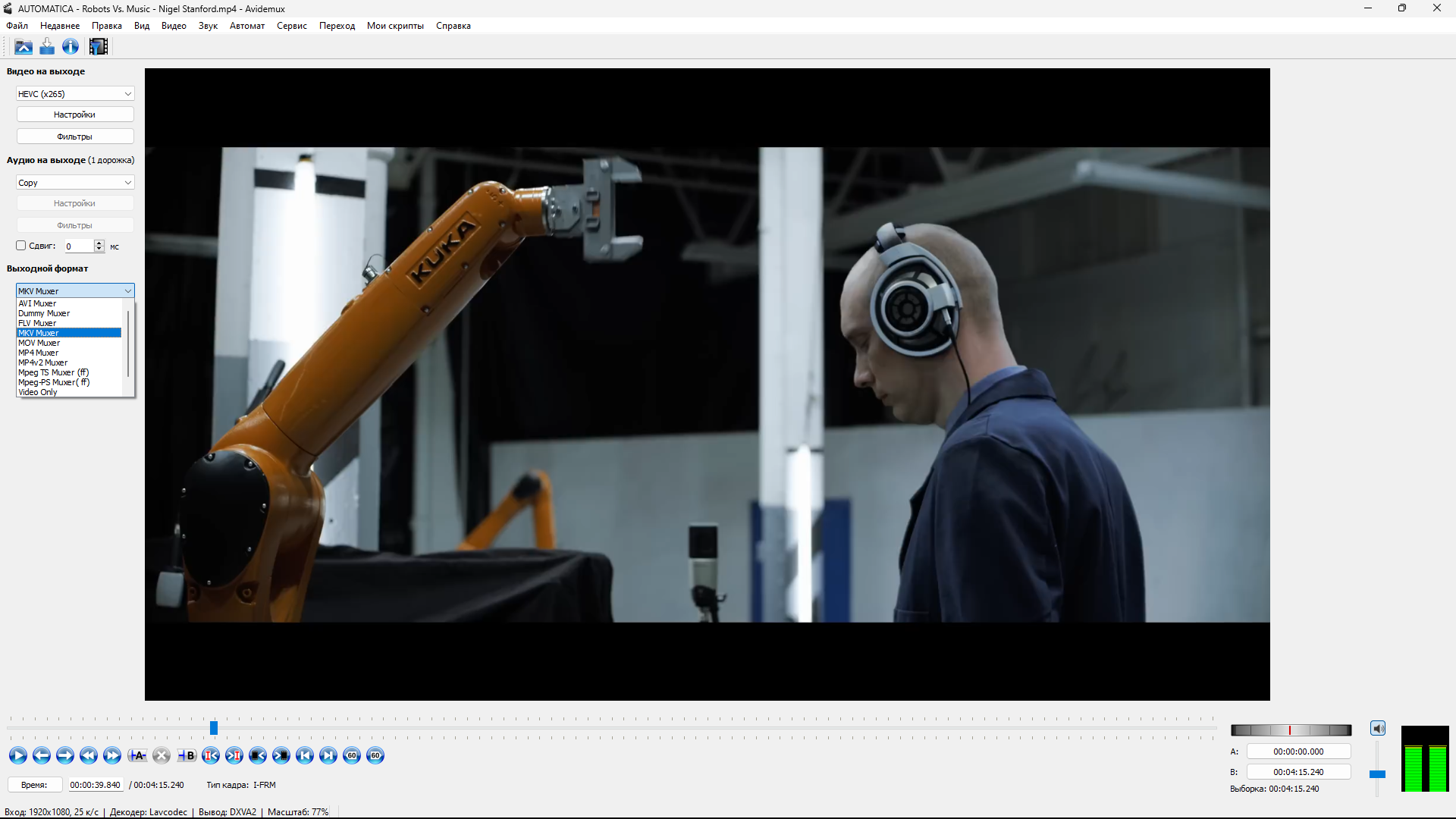Open the Автомат menu
The image size is (1456, 819).
pyautogui.click(x=247, y=26)
